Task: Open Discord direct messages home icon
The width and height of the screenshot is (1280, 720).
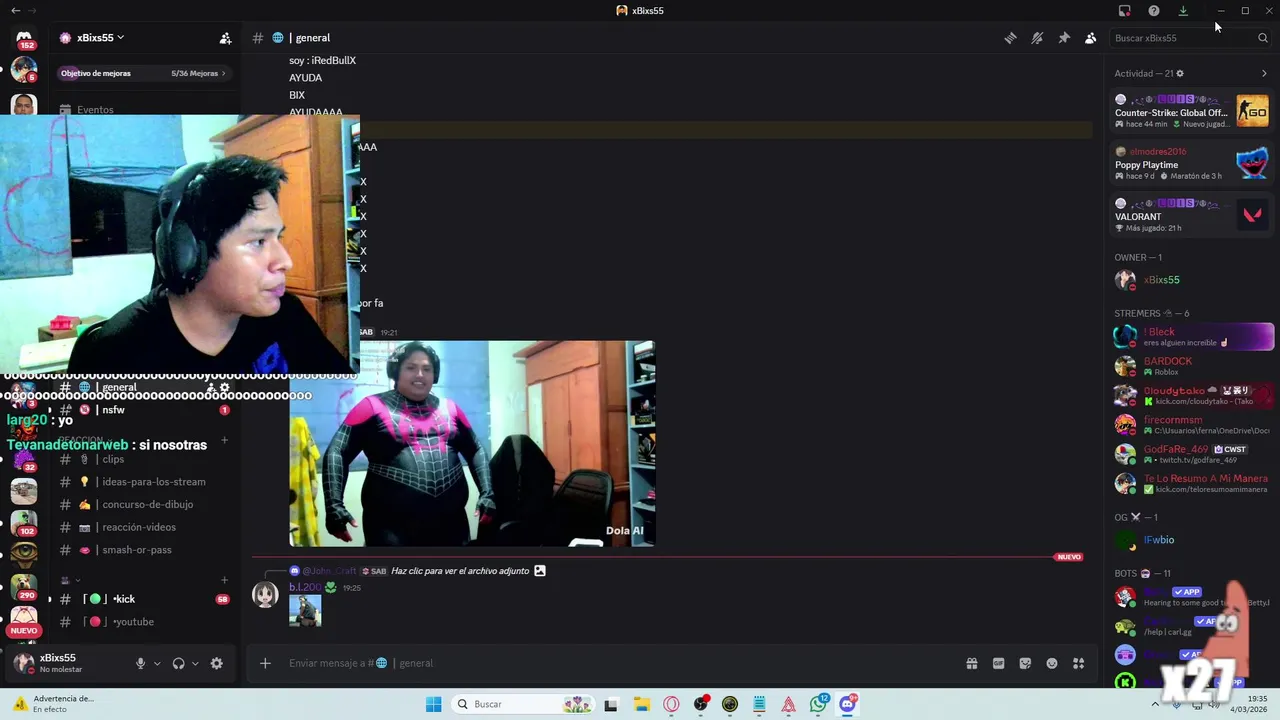Action: [x=24, y=38]
